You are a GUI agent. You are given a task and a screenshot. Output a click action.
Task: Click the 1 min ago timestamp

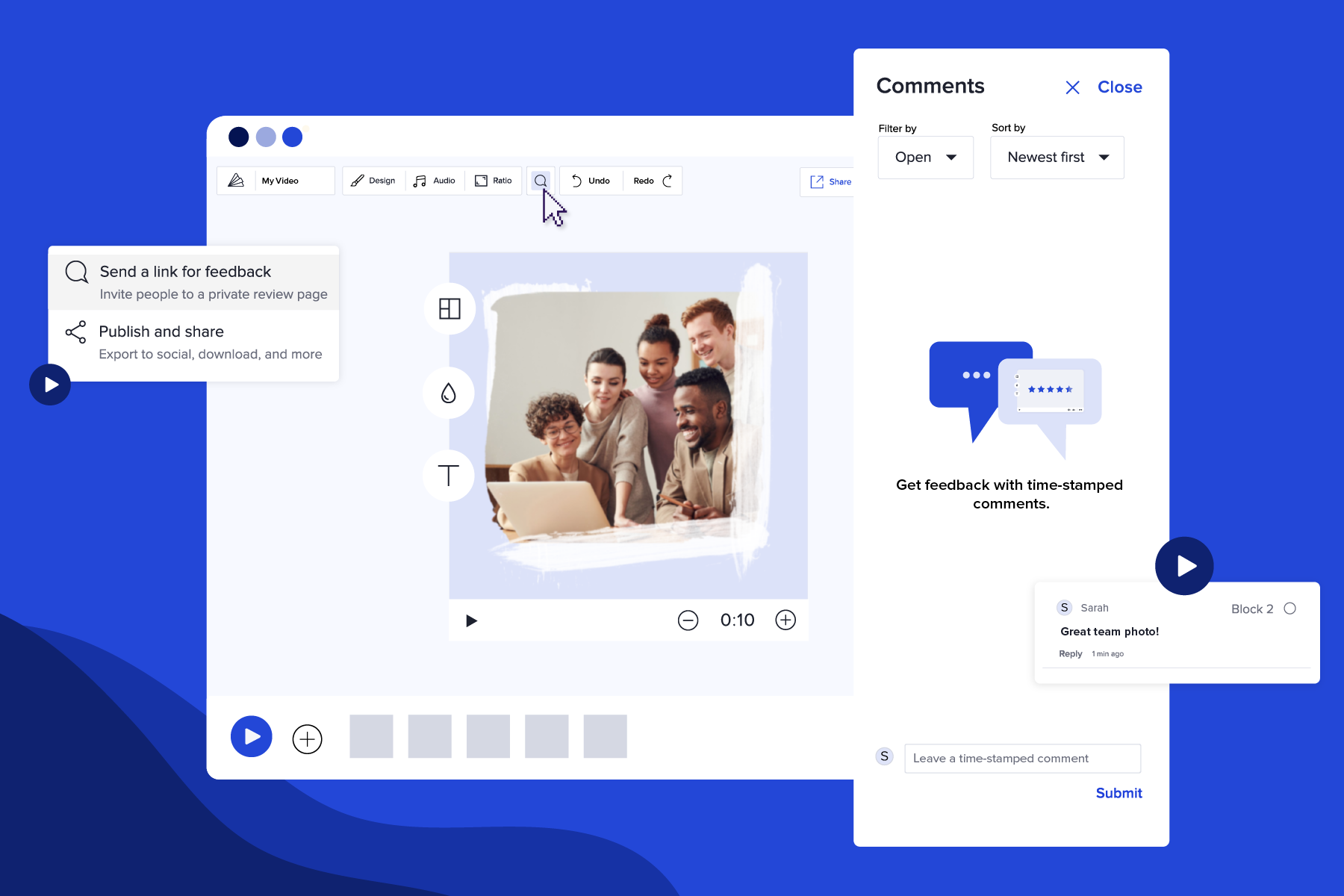[x=1107, y=654]
